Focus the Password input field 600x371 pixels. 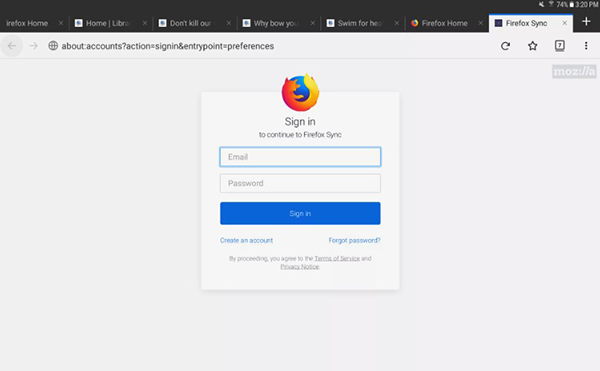click(x=300, y=183)
